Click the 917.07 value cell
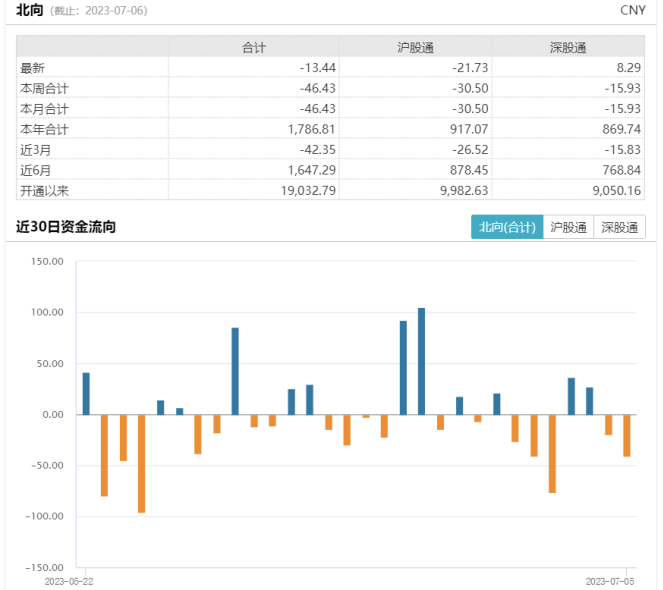The image size is (663, 590). (x=469, y=129)
